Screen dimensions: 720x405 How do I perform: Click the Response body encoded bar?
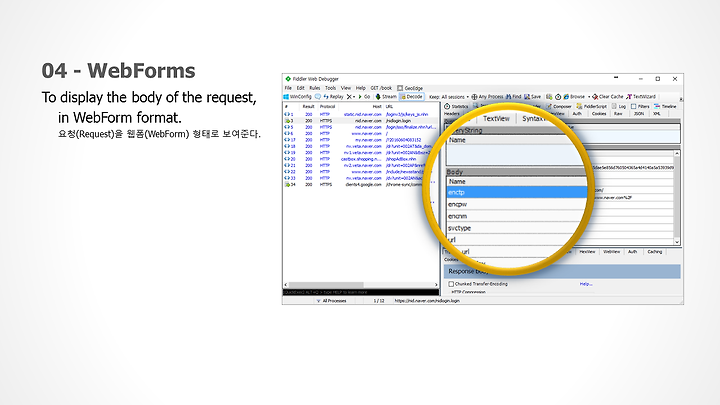pos(562,271)
